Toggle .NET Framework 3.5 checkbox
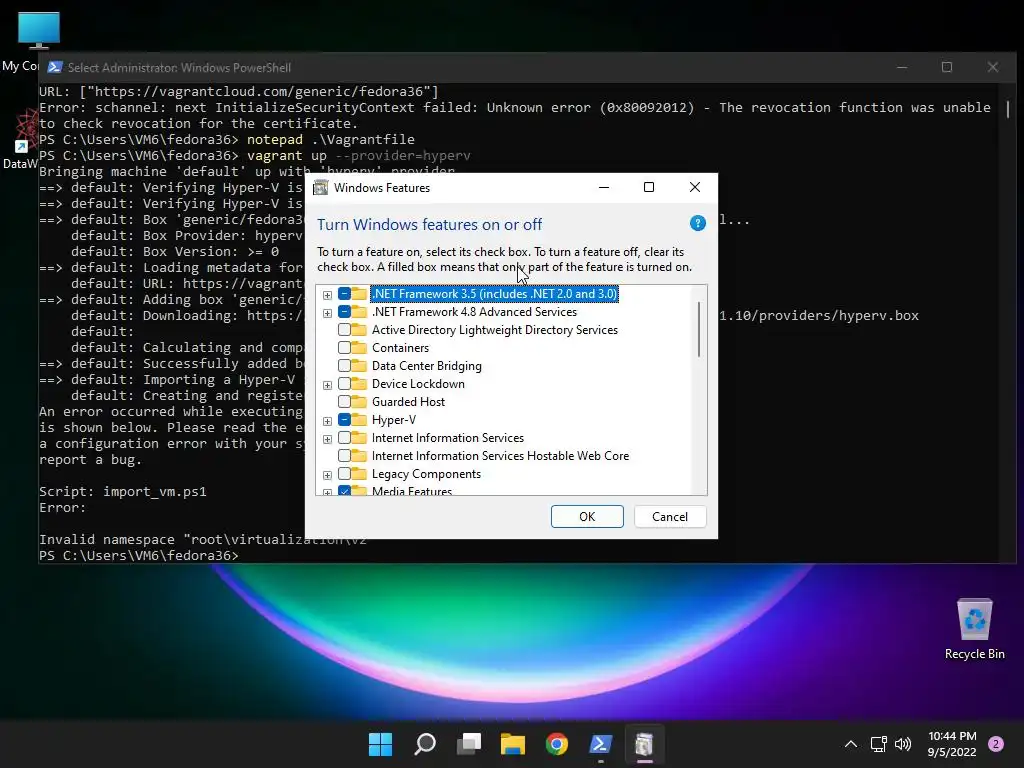This screenshot has height=768, width=1024. [344, 294]
